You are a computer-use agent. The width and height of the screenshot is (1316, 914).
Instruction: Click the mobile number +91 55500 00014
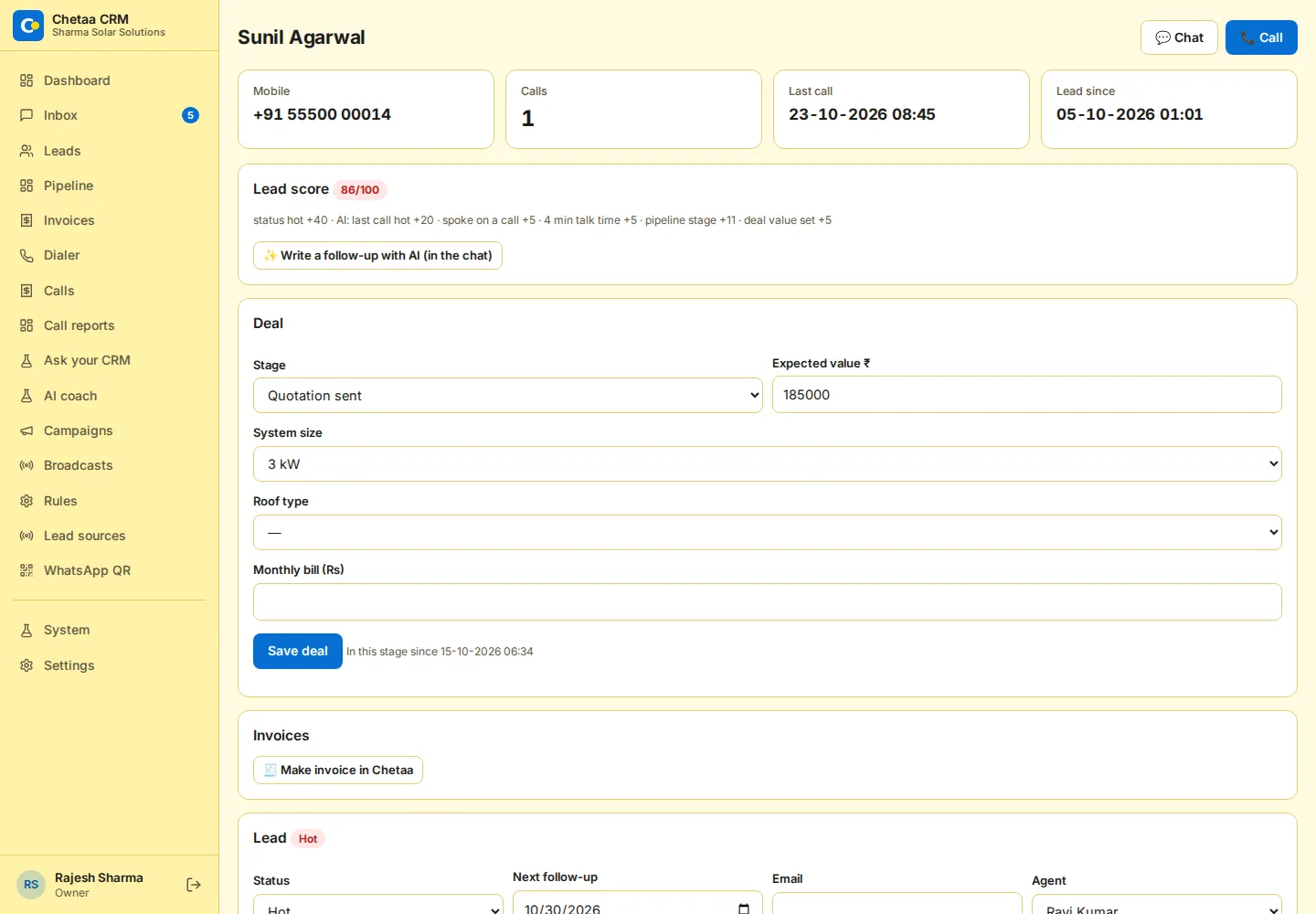pyautogui.click(x=322, y=114)
